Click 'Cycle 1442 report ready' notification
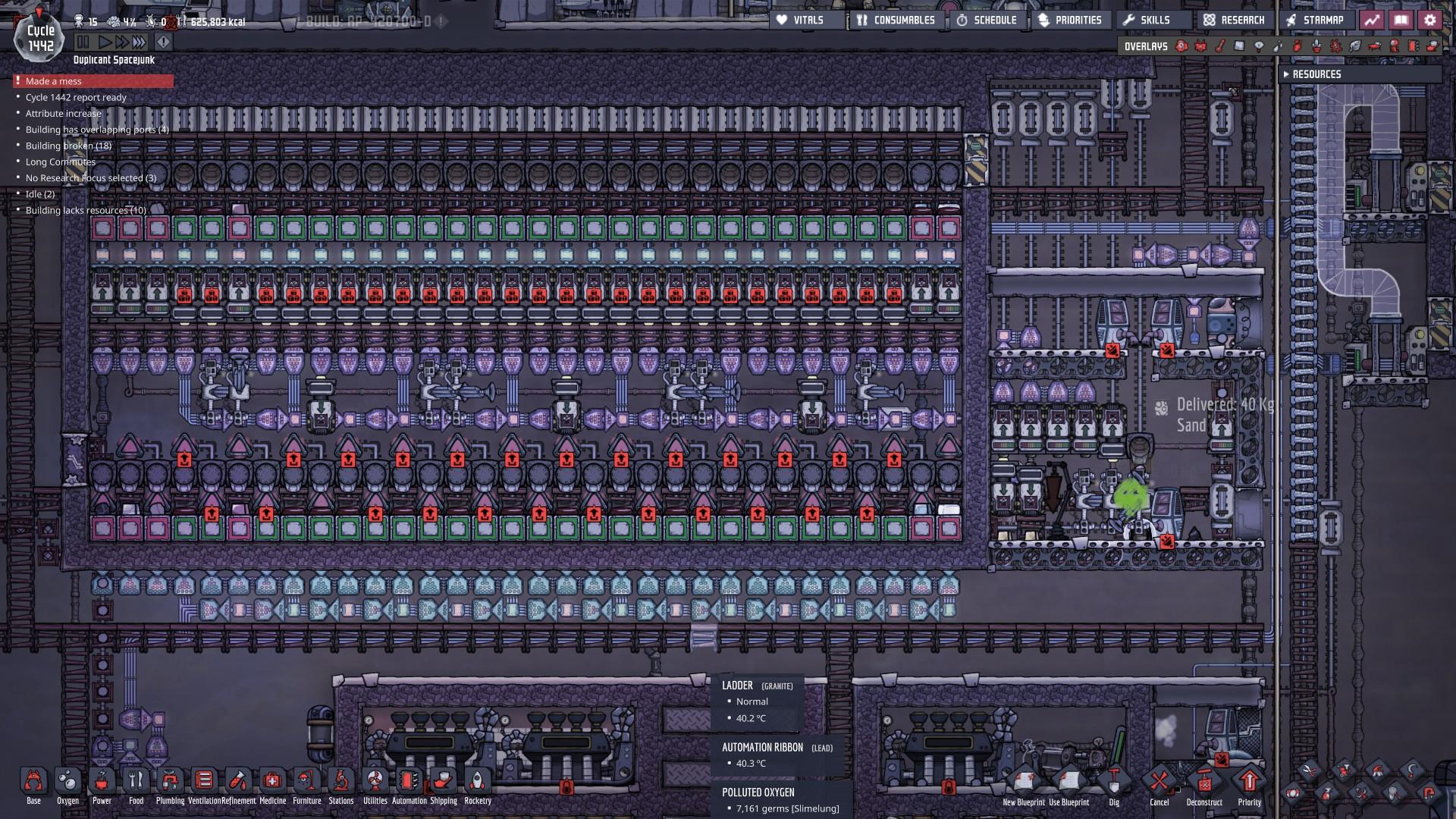Screen dimensions: 1456x819 pos(76,97)
